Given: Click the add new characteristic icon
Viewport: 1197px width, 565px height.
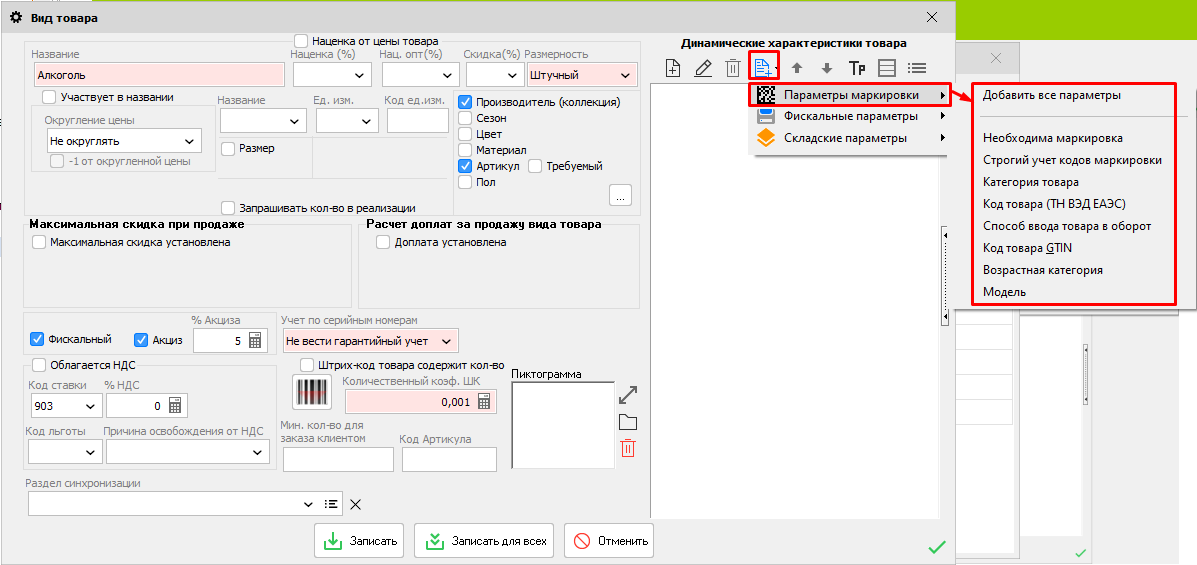Looking at the screenshot, I should (673, 68).
